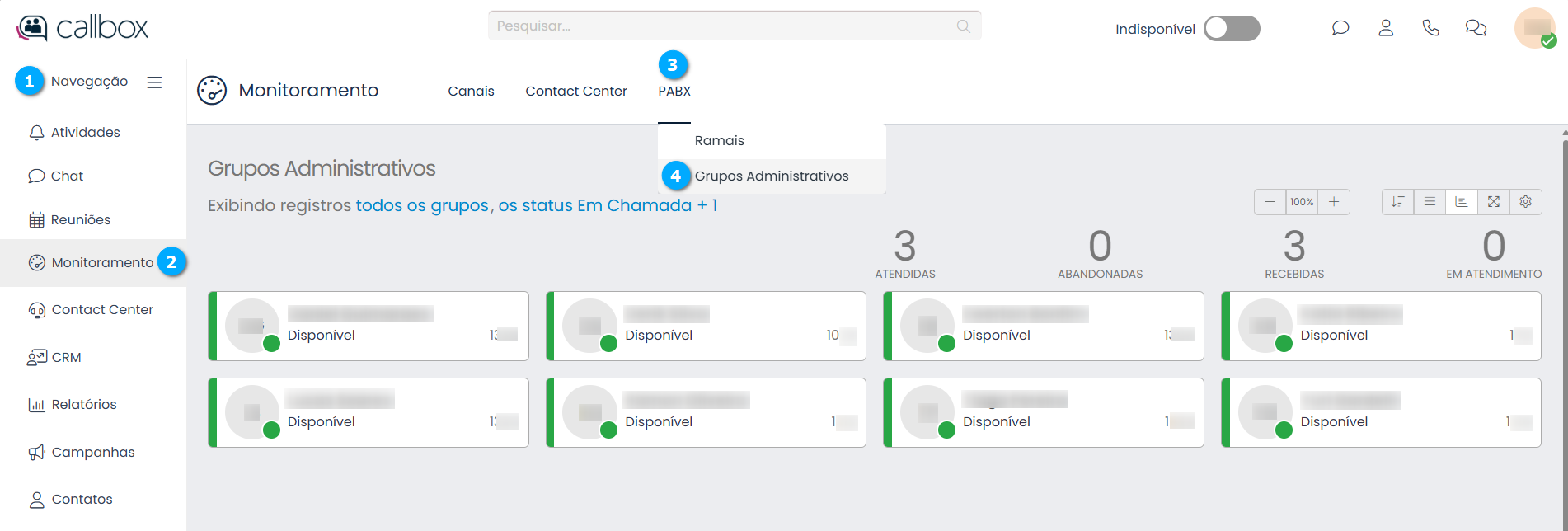
Task: Switch to the three-line list view
Action: click(1430, 202)
